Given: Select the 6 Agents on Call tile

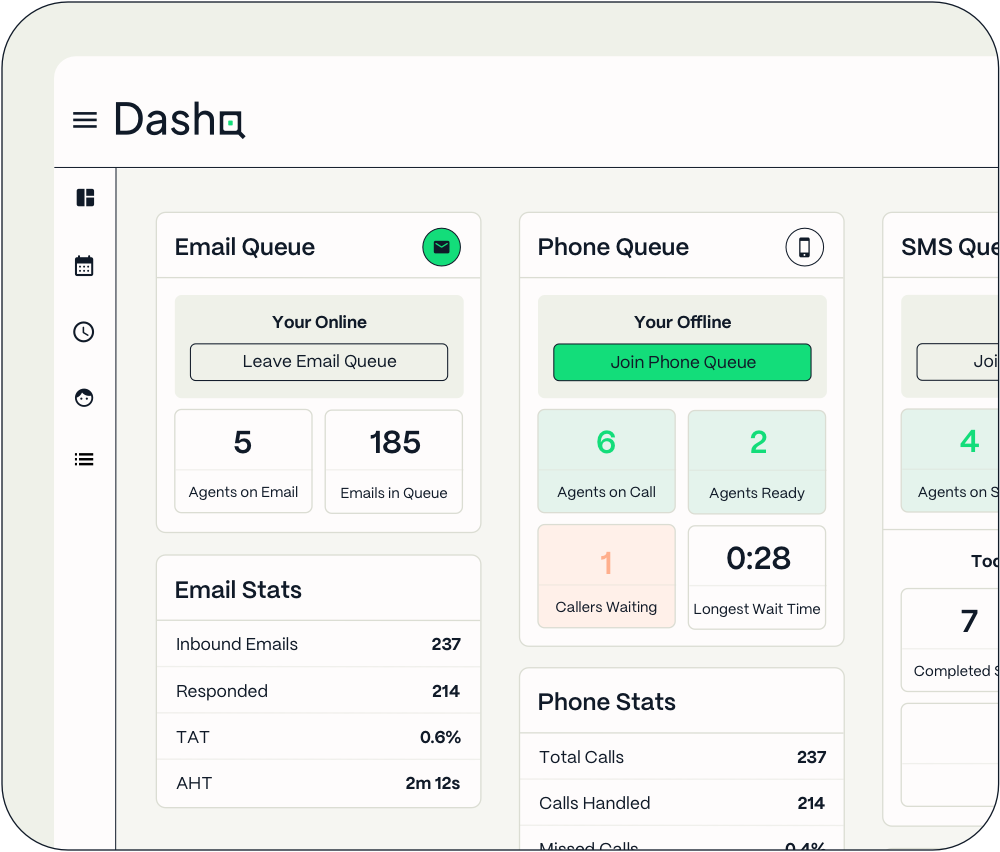Looking at the screenshot, I should 607,461.
